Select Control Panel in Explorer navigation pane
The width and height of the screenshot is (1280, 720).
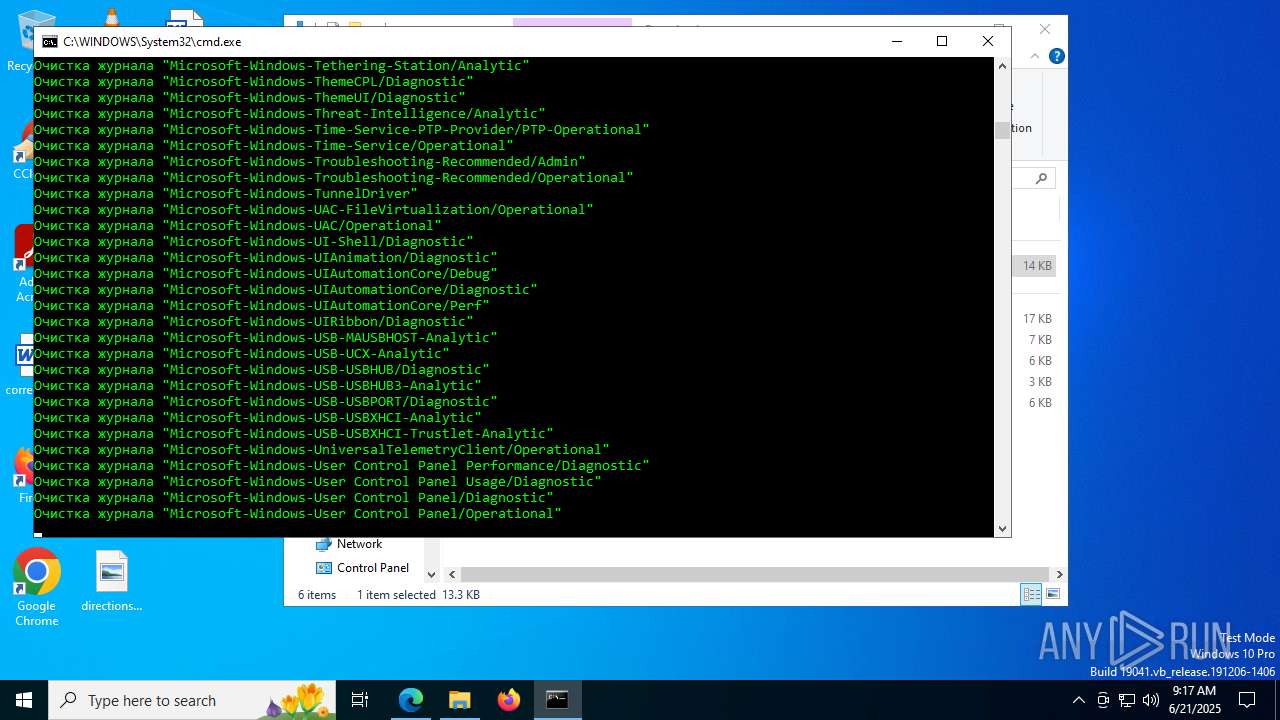tap(372, 568)
